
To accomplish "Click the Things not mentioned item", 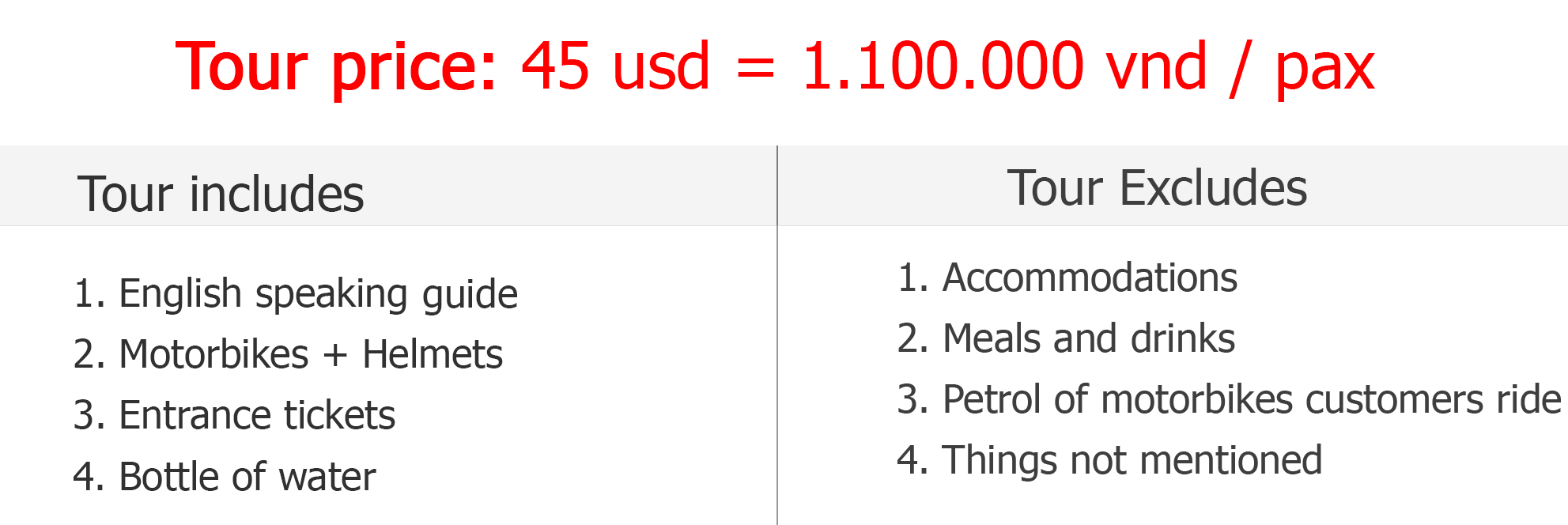I will [x=1109, y=461].
